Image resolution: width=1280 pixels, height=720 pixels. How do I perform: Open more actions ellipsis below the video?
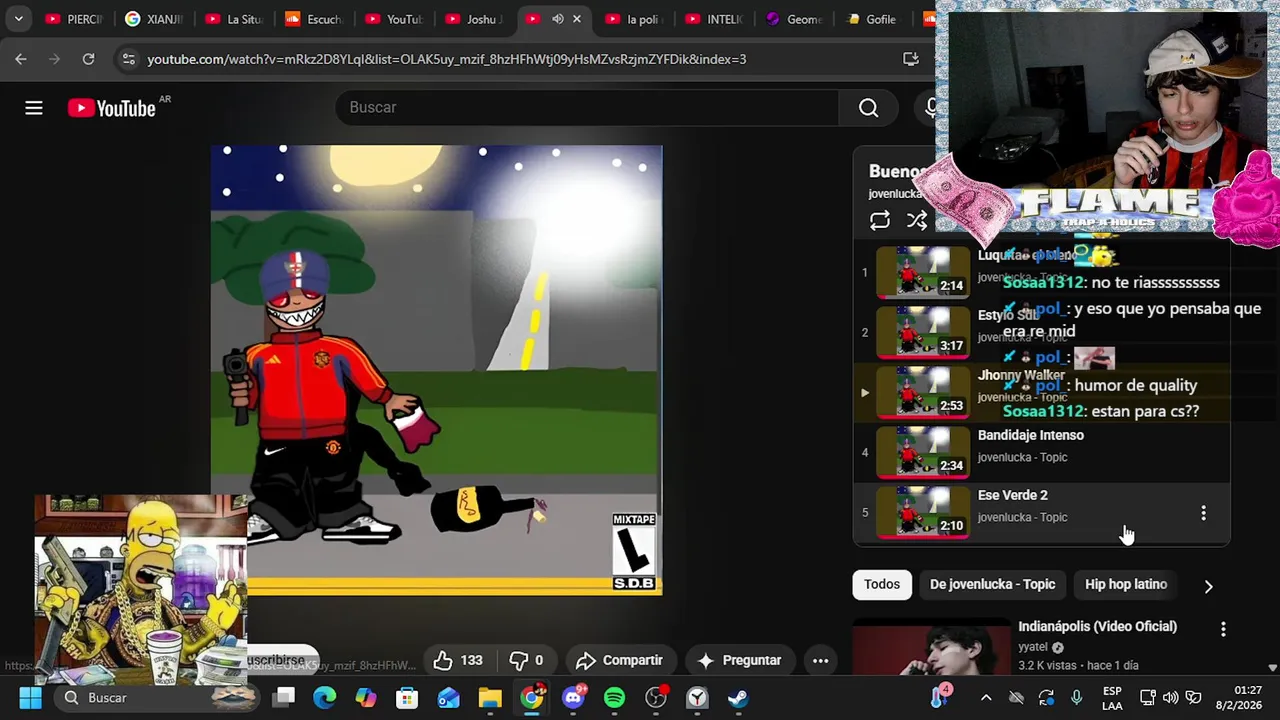click(820, 660)
